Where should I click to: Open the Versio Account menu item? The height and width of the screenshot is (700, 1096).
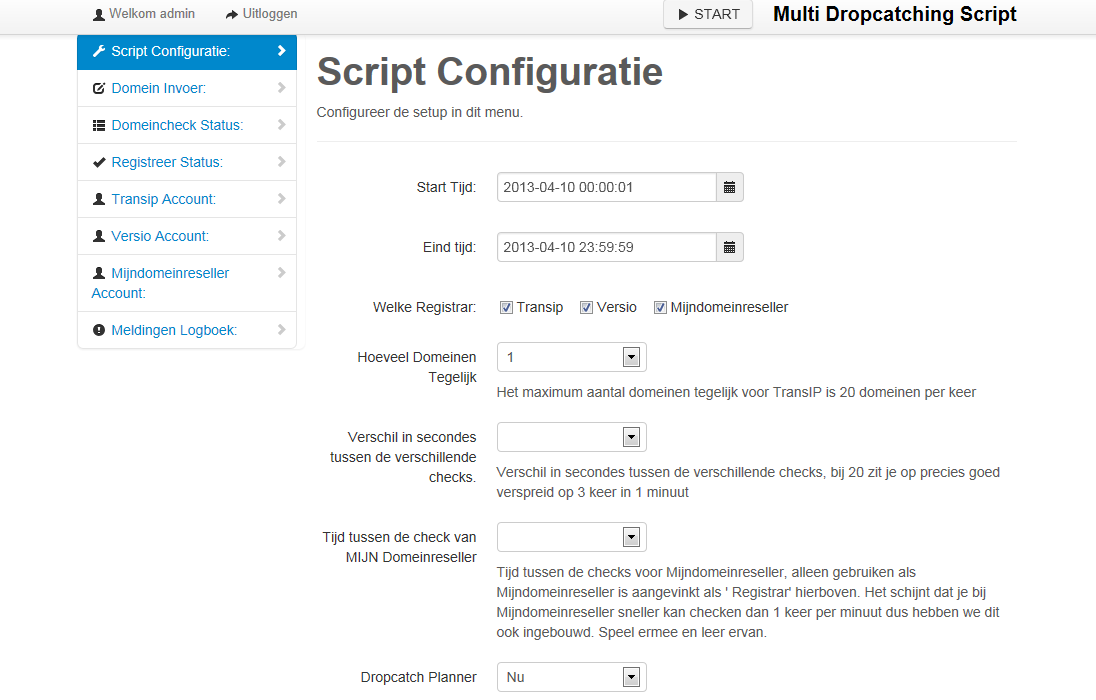click(x=160, y=236)
